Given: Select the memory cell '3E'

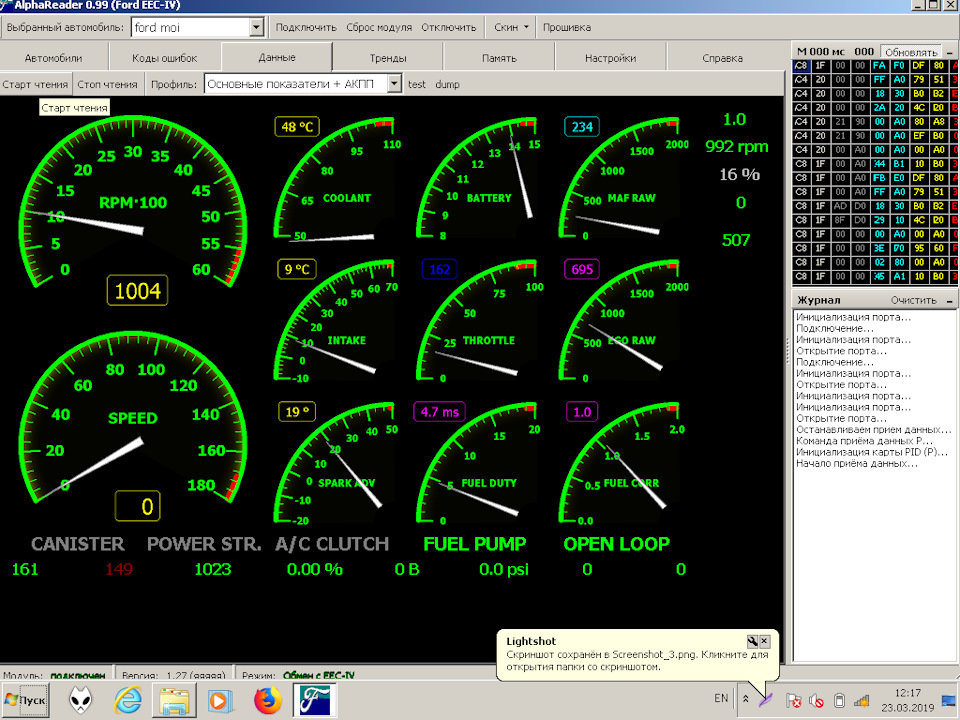Looking at the screenshot, I should click(879, 249).
